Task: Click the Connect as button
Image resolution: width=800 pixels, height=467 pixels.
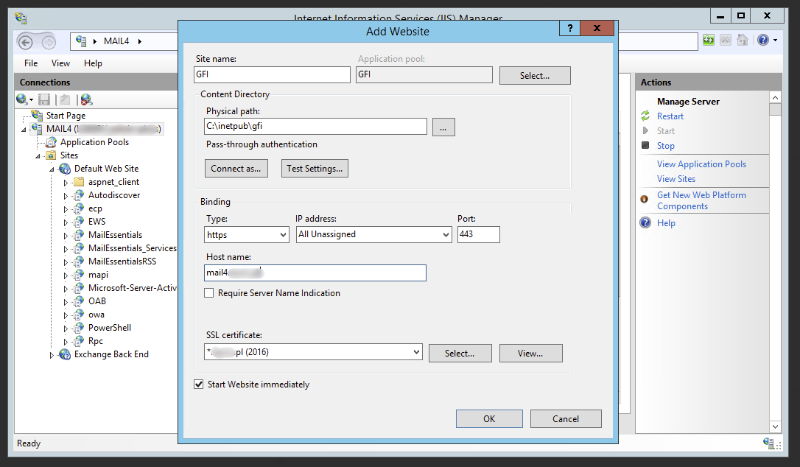Action: [x=237, y=168]
